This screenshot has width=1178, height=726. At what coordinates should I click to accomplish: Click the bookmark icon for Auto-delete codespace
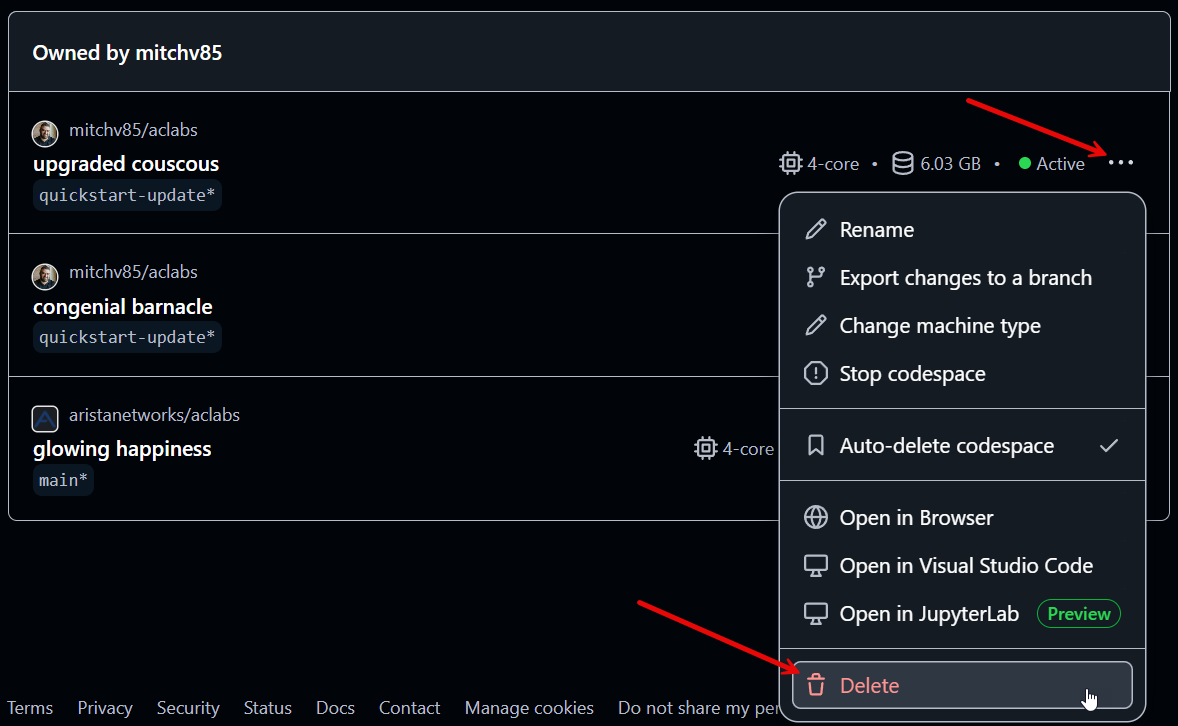point(816,446)
